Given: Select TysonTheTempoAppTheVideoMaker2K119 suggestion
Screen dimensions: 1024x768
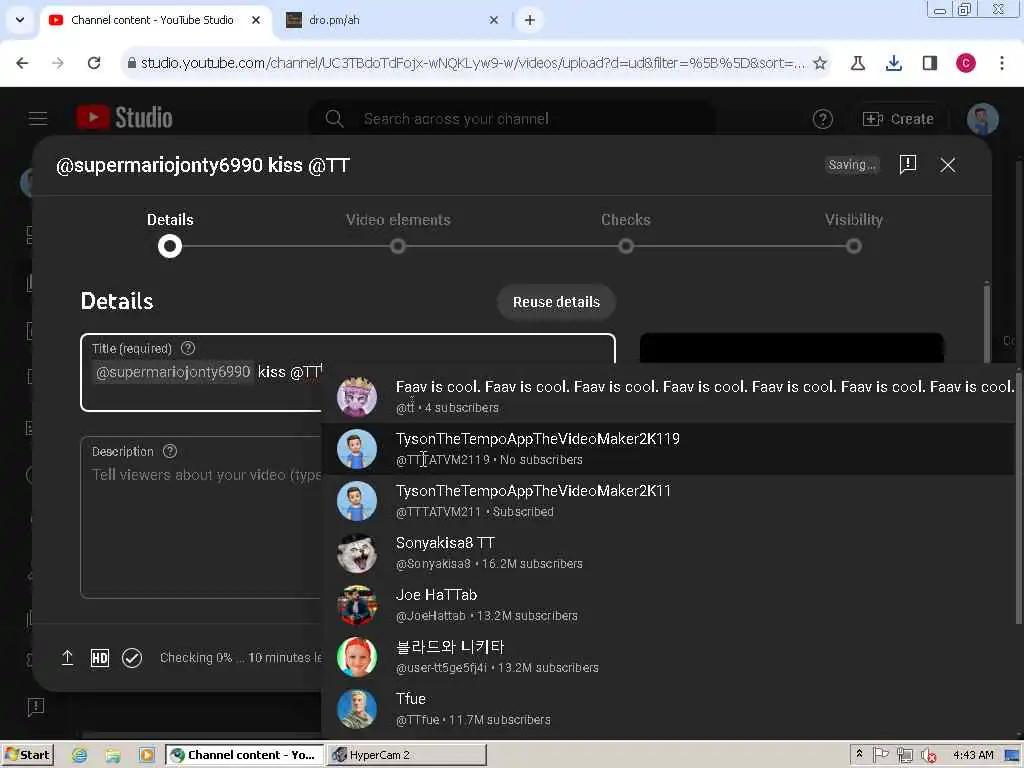Looking at the screenshot, I should (669, 449).
